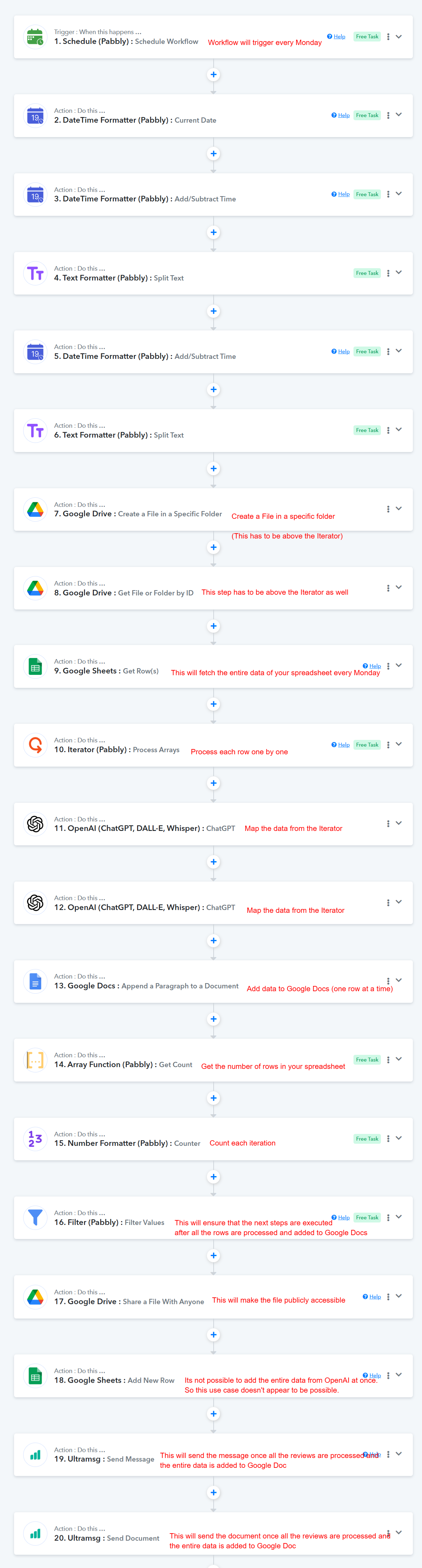The height and width of the screenshot is (1568, 422).
Task: Click Free Task badge on step 6
Action: pos(367,430)
